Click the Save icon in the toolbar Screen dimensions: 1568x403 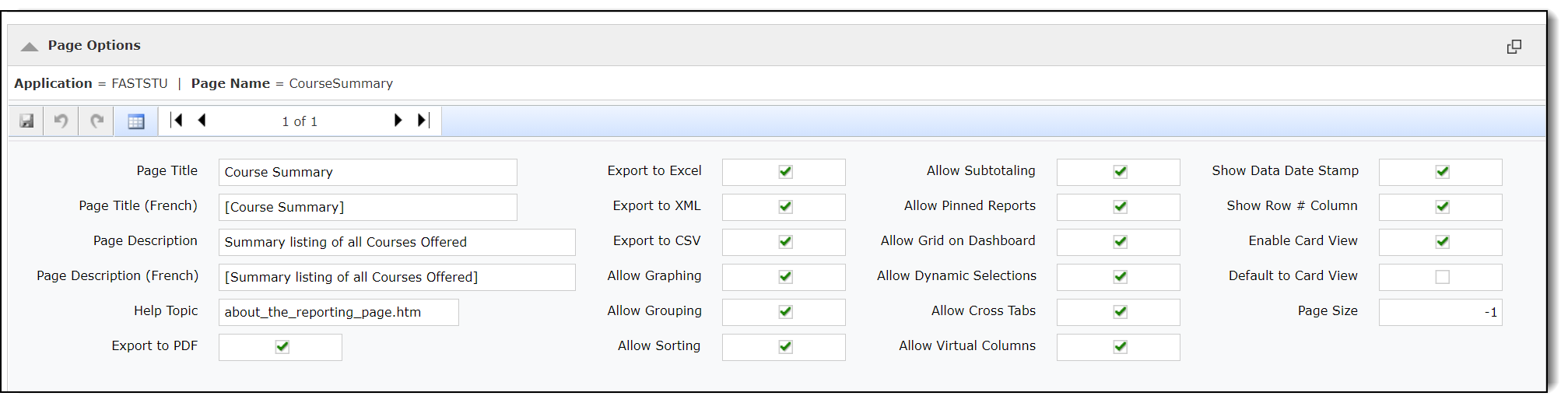(27, 121)
